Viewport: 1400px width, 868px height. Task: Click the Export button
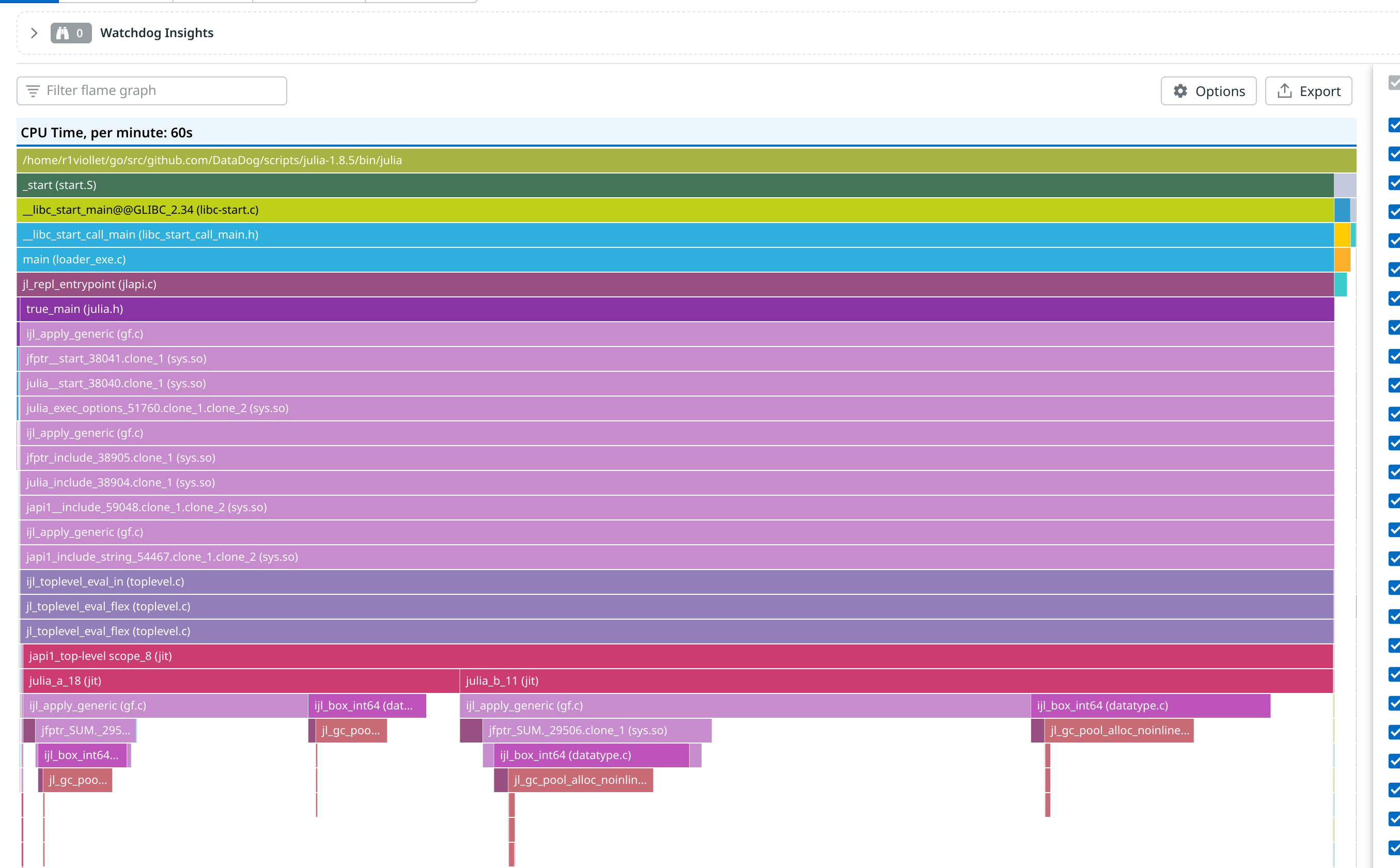point(1308,90)
